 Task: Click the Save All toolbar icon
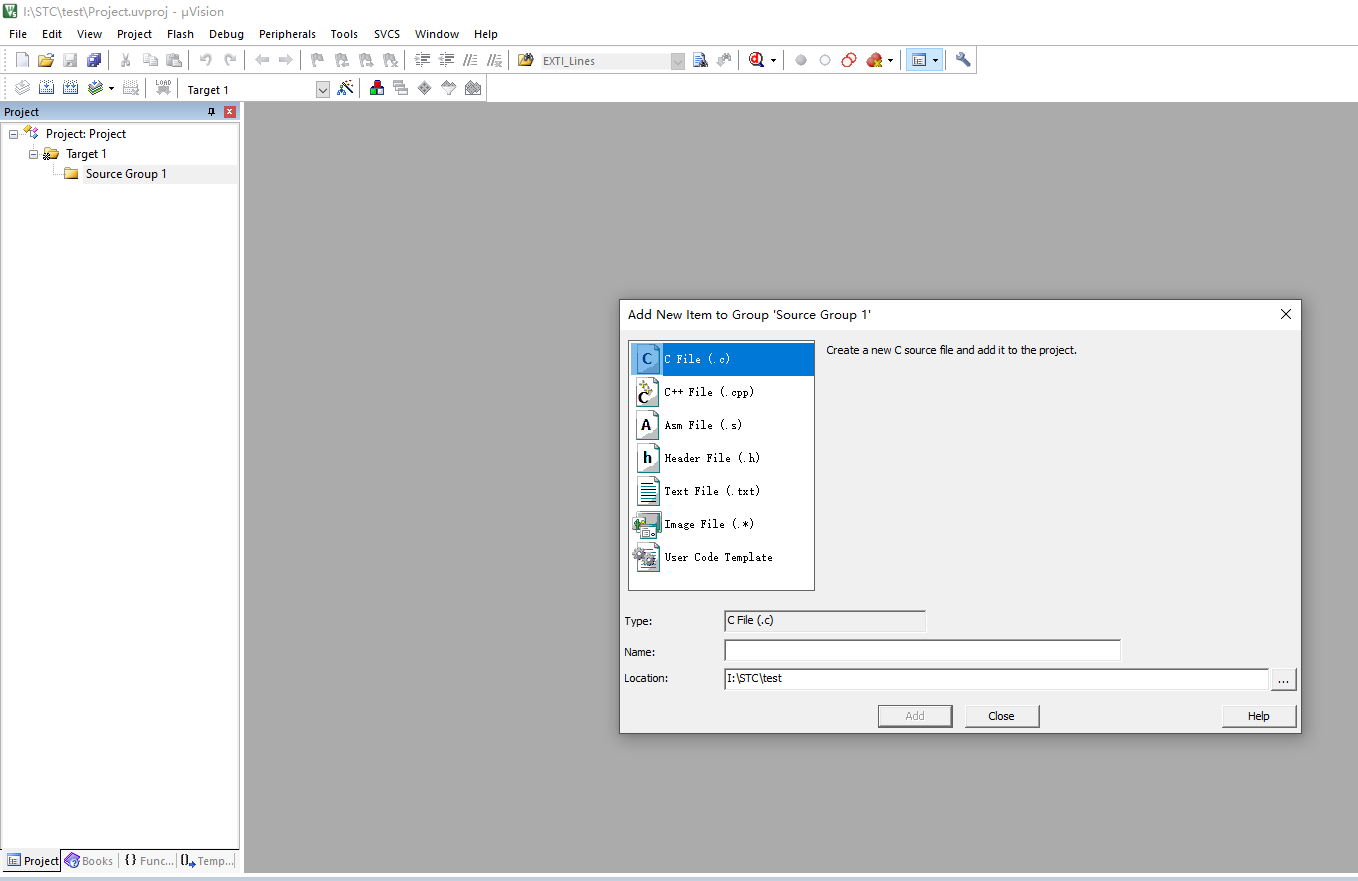94,60
